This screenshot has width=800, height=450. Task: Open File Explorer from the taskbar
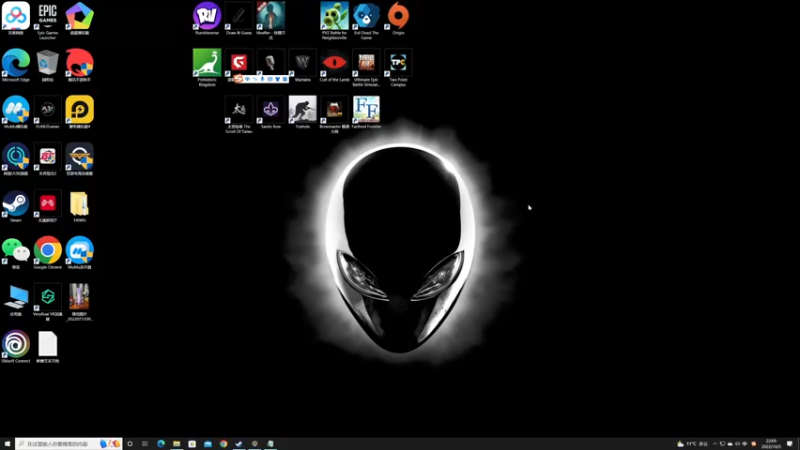(x=177, y=444)
